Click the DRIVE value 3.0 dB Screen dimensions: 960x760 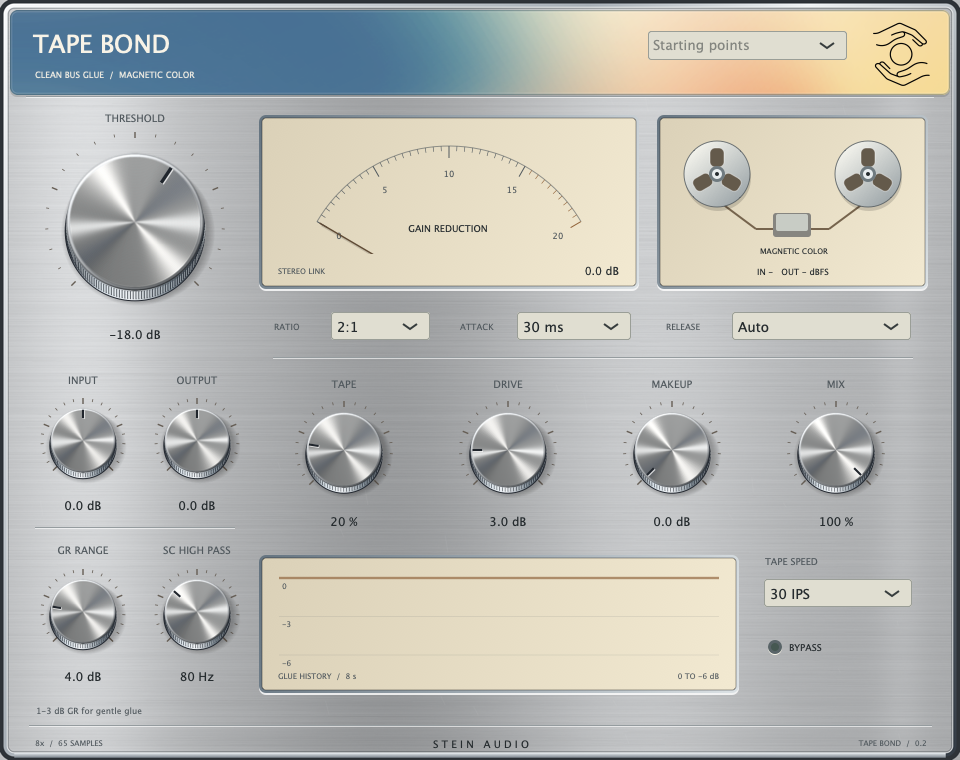tap(508, 522)
